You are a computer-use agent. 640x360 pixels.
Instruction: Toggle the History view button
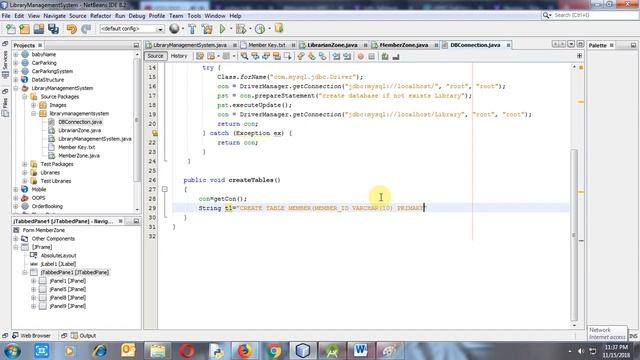[x=179, y=56]
